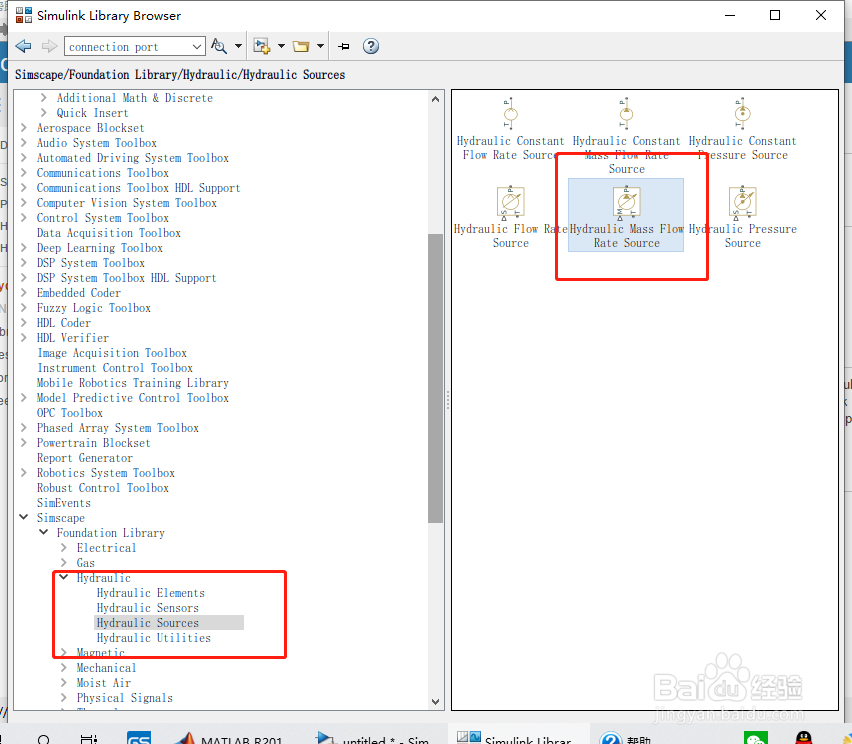Select Powertrain Blockset library
The image size is (852, 744).
pyautogui.click(x=93, y=443)
